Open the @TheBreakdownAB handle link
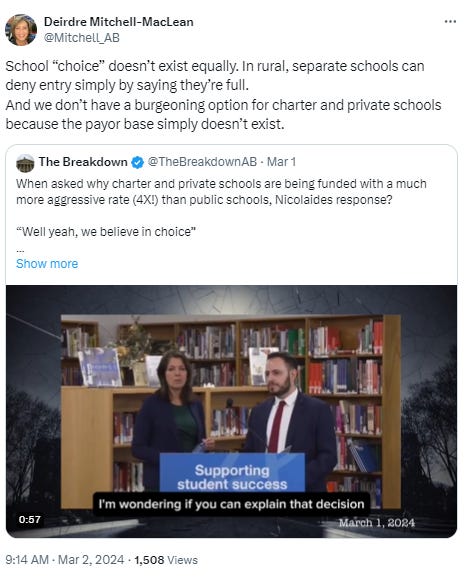This screenshot has width=469, height=580. pos(202,162)
